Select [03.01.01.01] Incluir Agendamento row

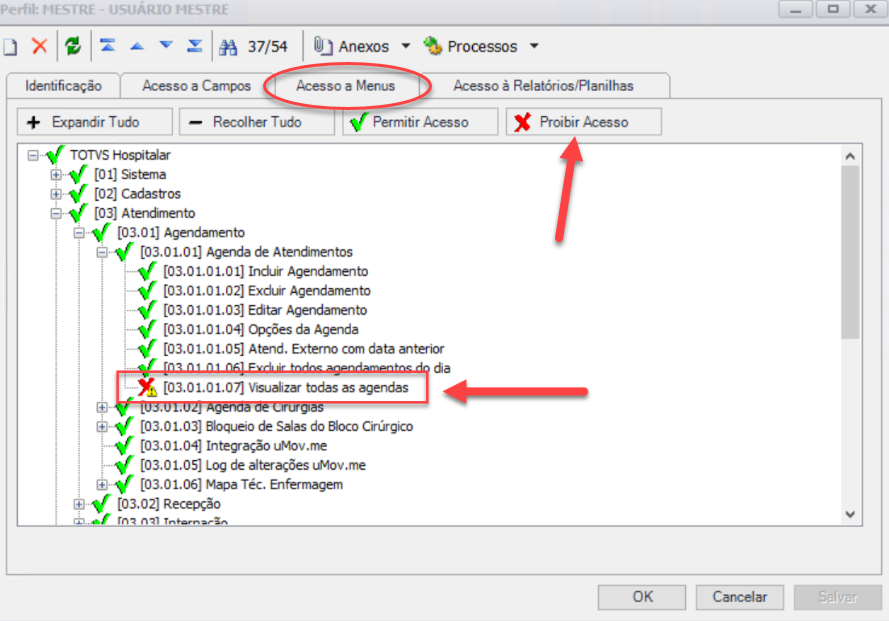click(x=265, y=271)
